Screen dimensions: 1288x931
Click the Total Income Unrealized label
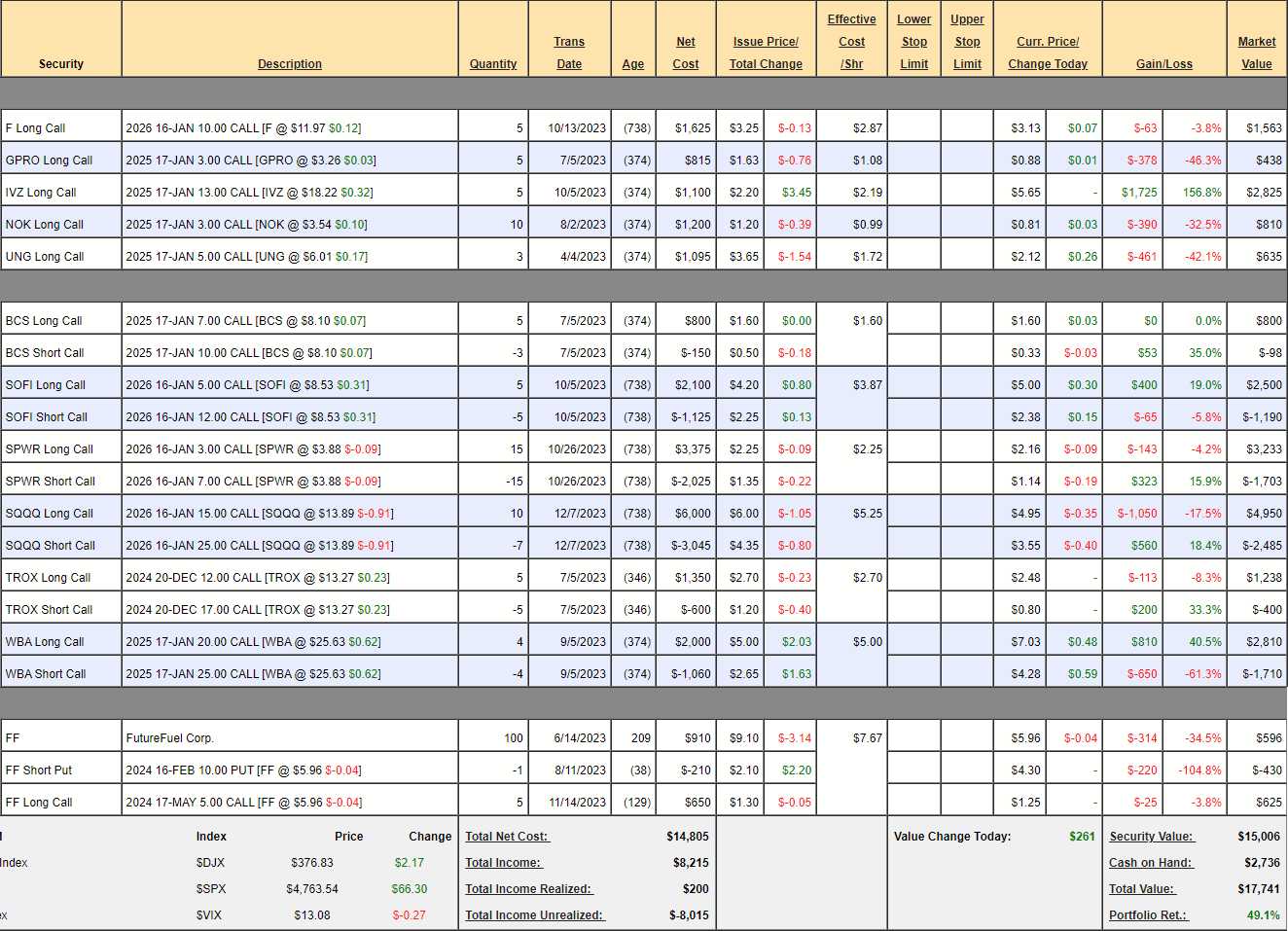point(534,915)
